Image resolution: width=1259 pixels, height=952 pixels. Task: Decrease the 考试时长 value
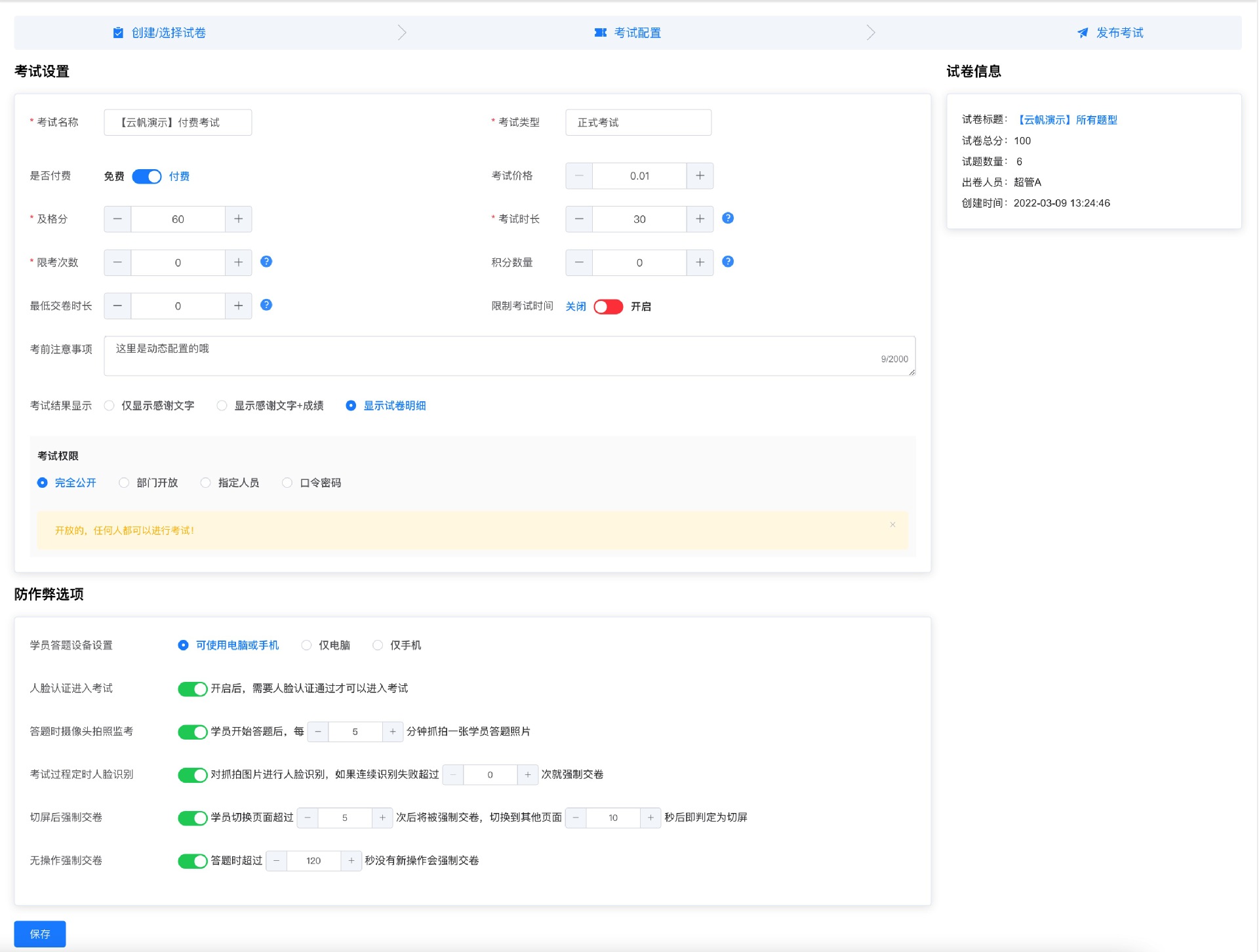579,219
